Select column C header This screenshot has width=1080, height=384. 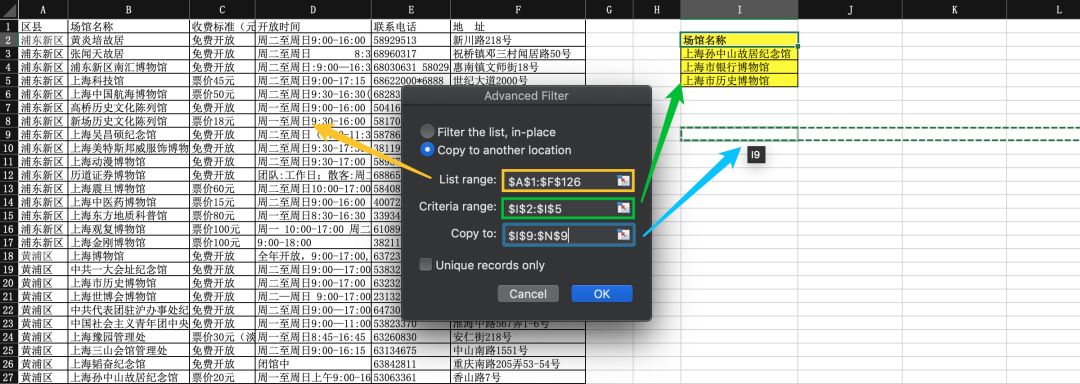(222, 10)
